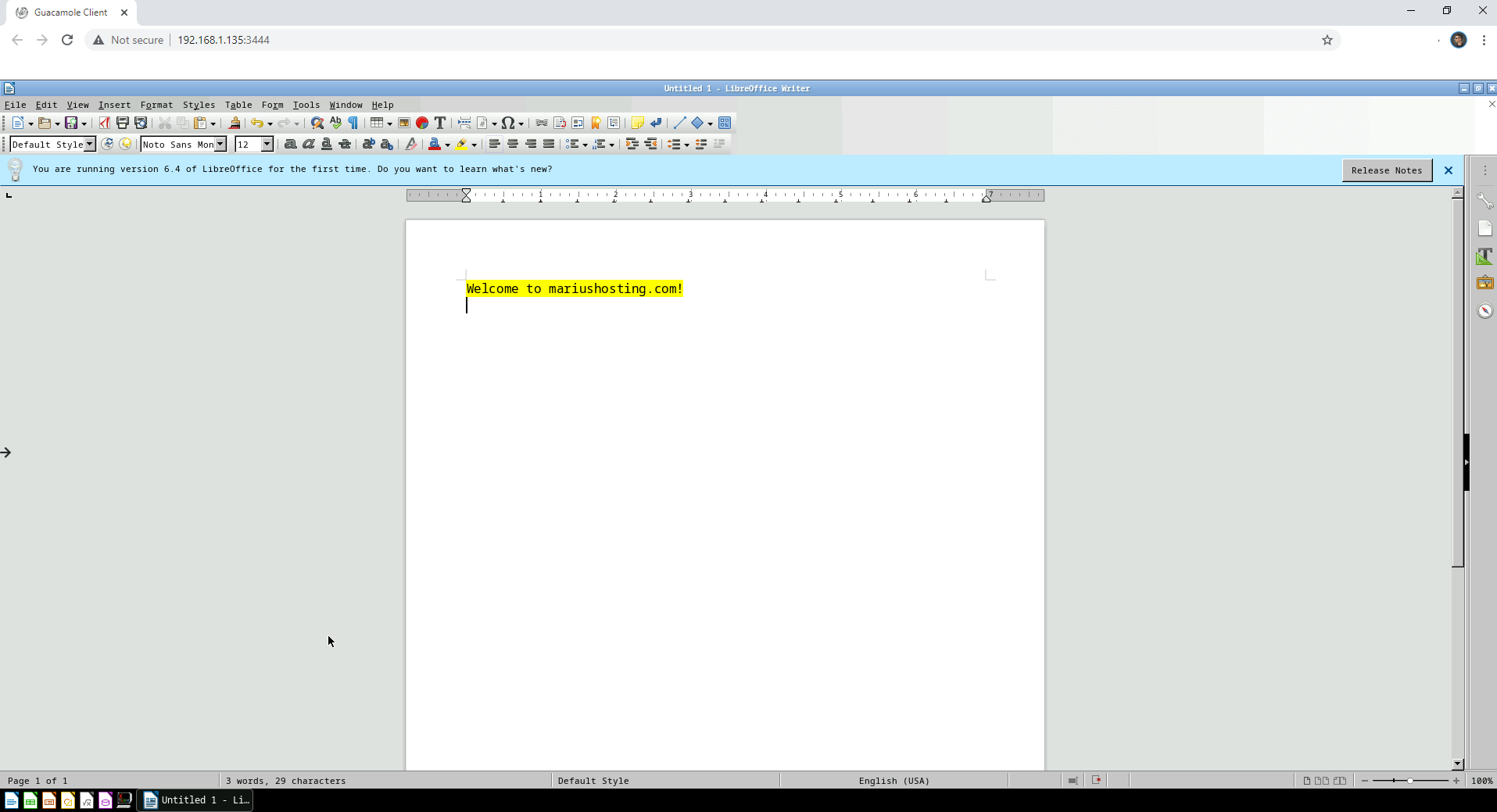The width and height of the screenshot is (1497, 812).
Task: Open the Paste options dropdown arrow
Action: (213, 123)
